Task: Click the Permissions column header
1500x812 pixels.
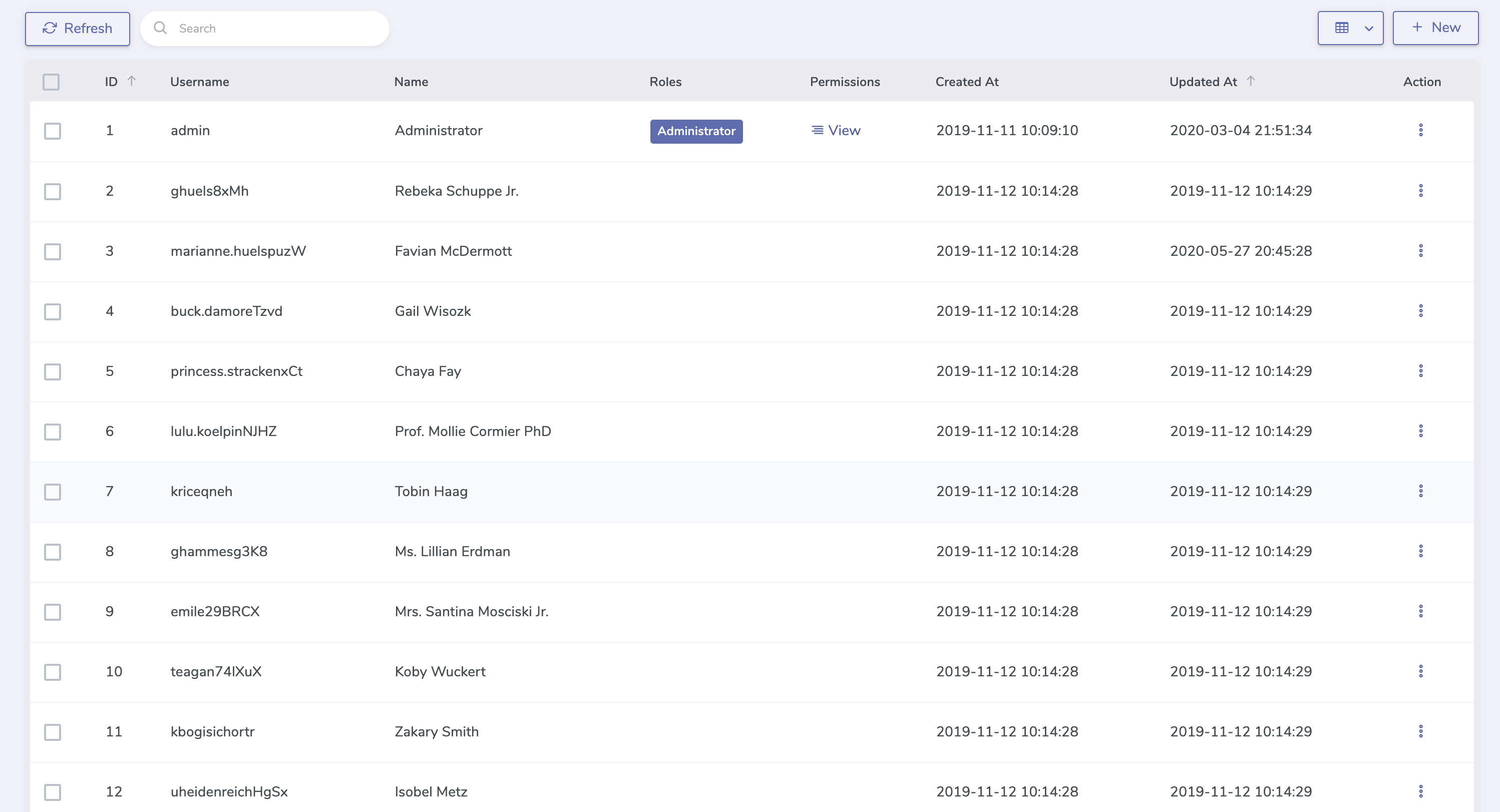Action: [x=844, y=82]
